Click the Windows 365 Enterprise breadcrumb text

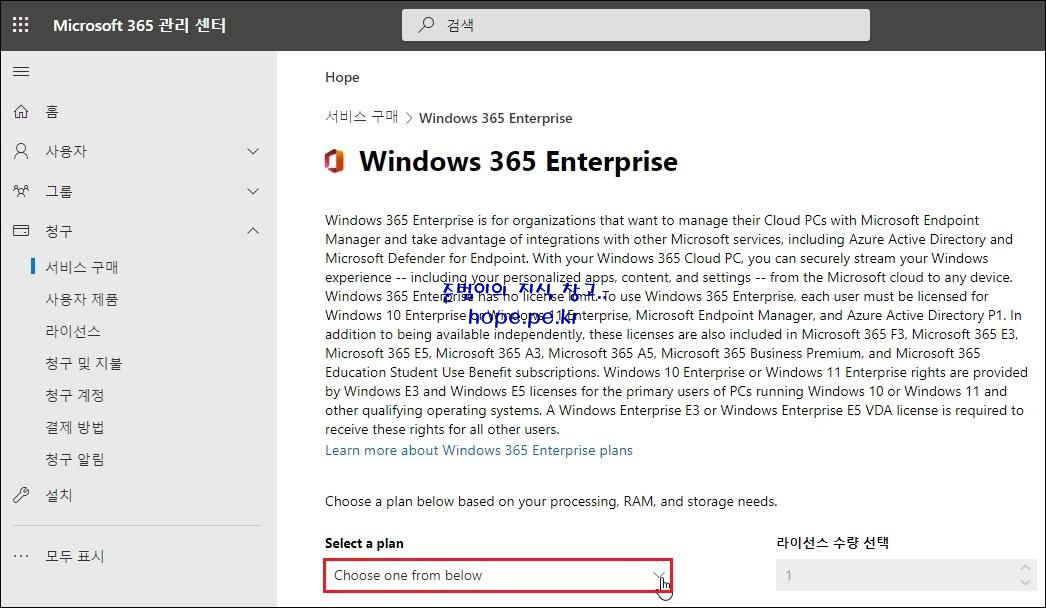(x=496, y=118)
